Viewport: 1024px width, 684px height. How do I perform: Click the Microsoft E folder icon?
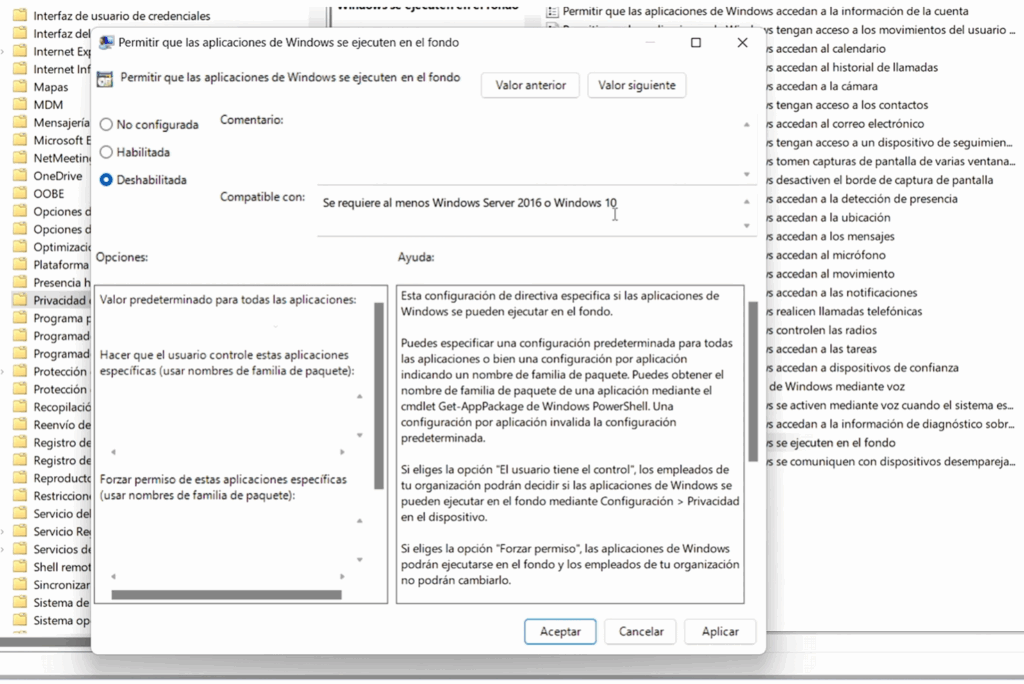point(20,140)
